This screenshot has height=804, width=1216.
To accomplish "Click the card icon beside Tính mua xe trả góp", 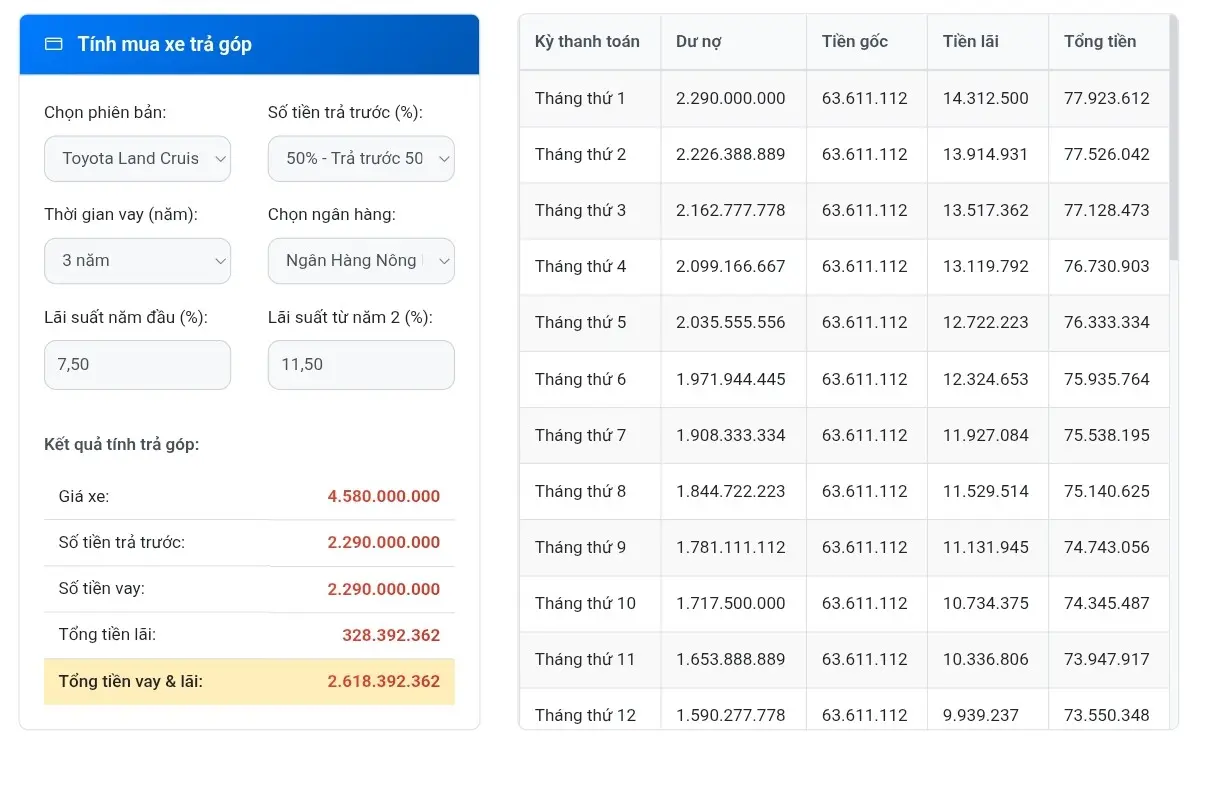I will click(x=54, y=44).
